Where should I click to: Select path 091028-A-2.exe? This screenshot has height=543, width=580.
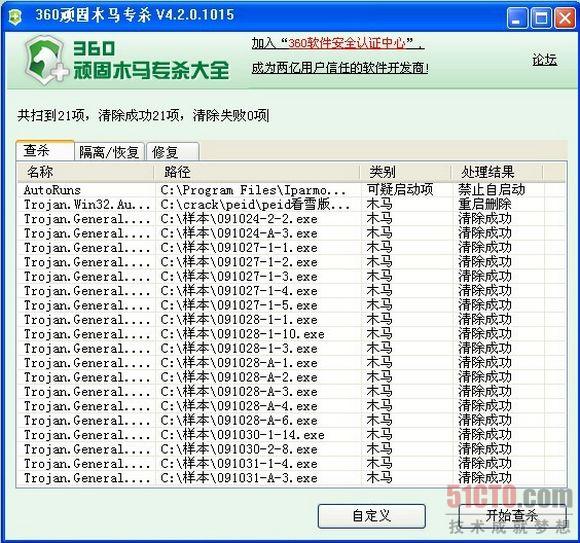click(x=239, y=378)
